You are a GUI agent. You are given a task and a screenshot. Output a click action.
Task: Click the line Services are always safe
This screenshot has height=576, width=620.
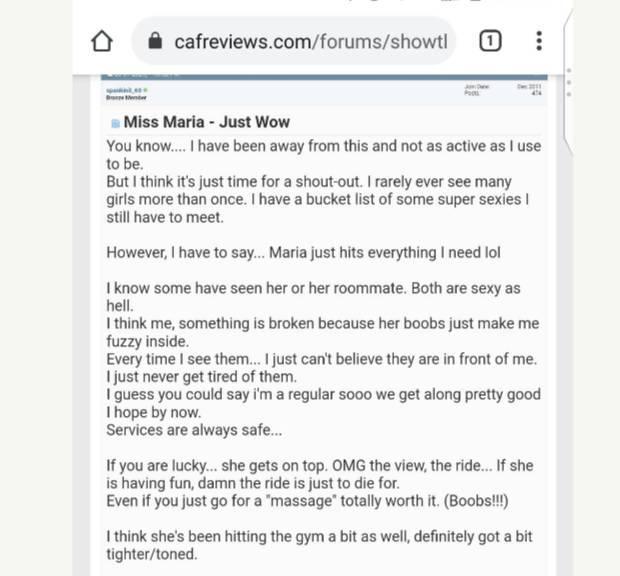point(194,430)
